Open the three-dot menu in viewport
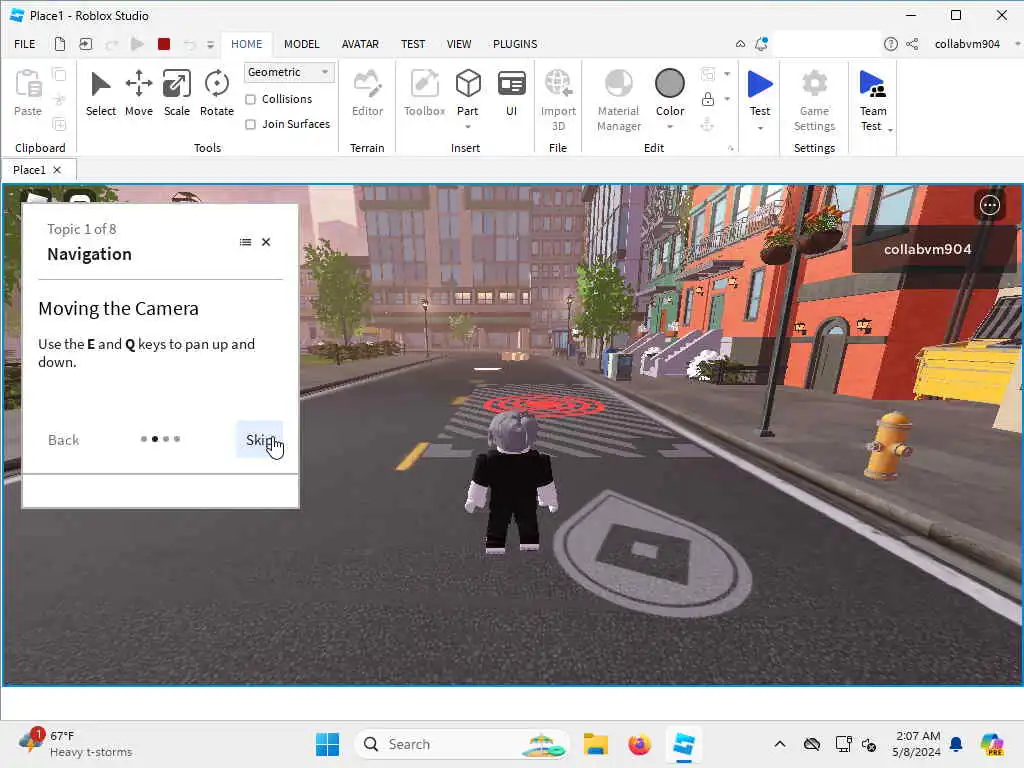Screen dimensions: 1024x768 pos(989,205)
